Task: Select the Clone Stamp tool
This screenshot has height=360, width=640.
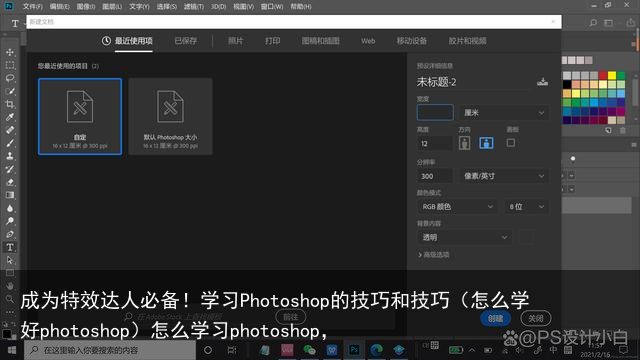Action: 10,156
